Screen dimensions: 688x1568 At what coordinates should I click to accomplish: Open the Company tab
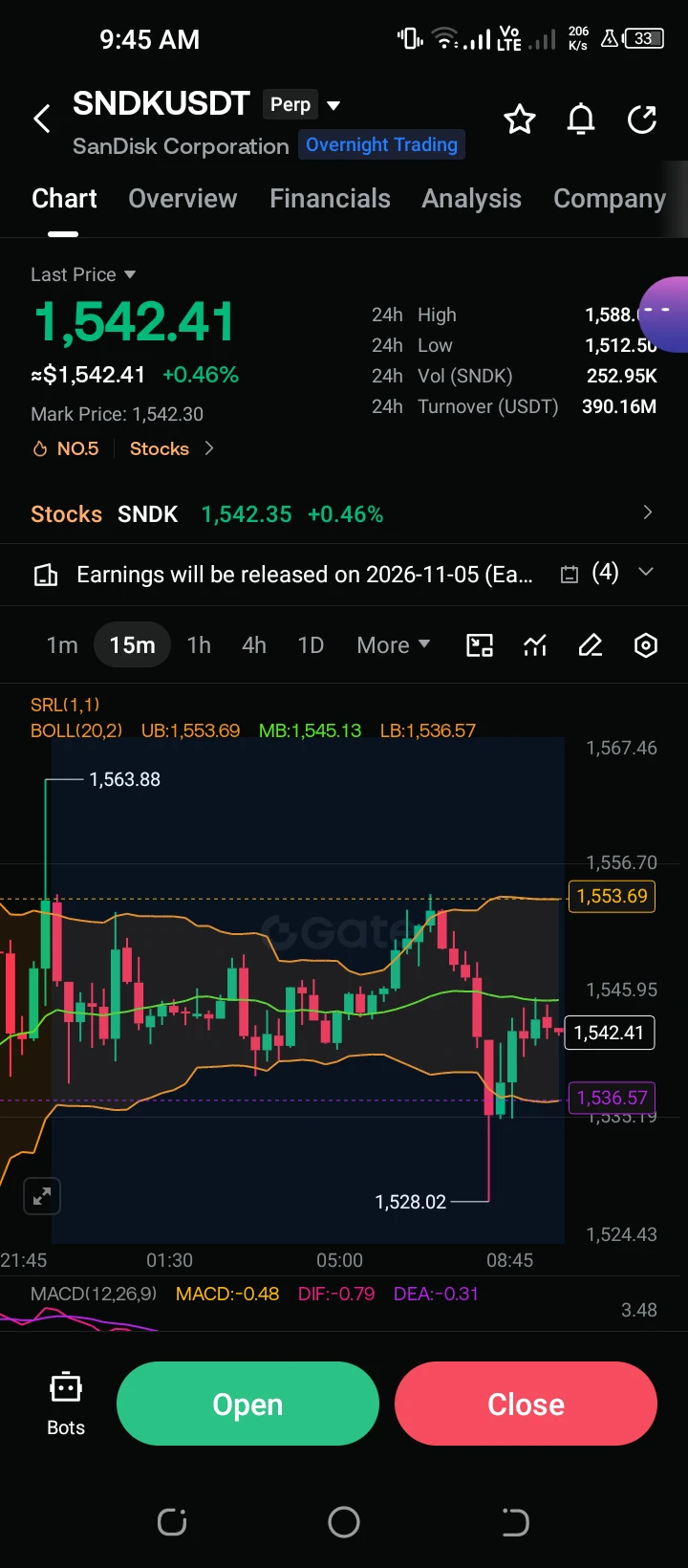click(x=610, y=199)
